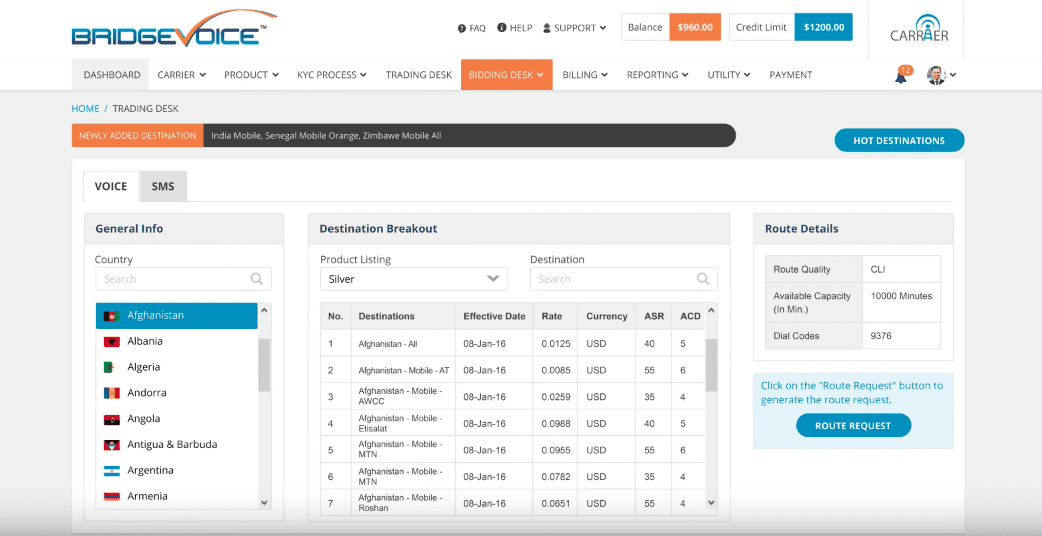Open the user profile avatar menu

coord(938,75)
